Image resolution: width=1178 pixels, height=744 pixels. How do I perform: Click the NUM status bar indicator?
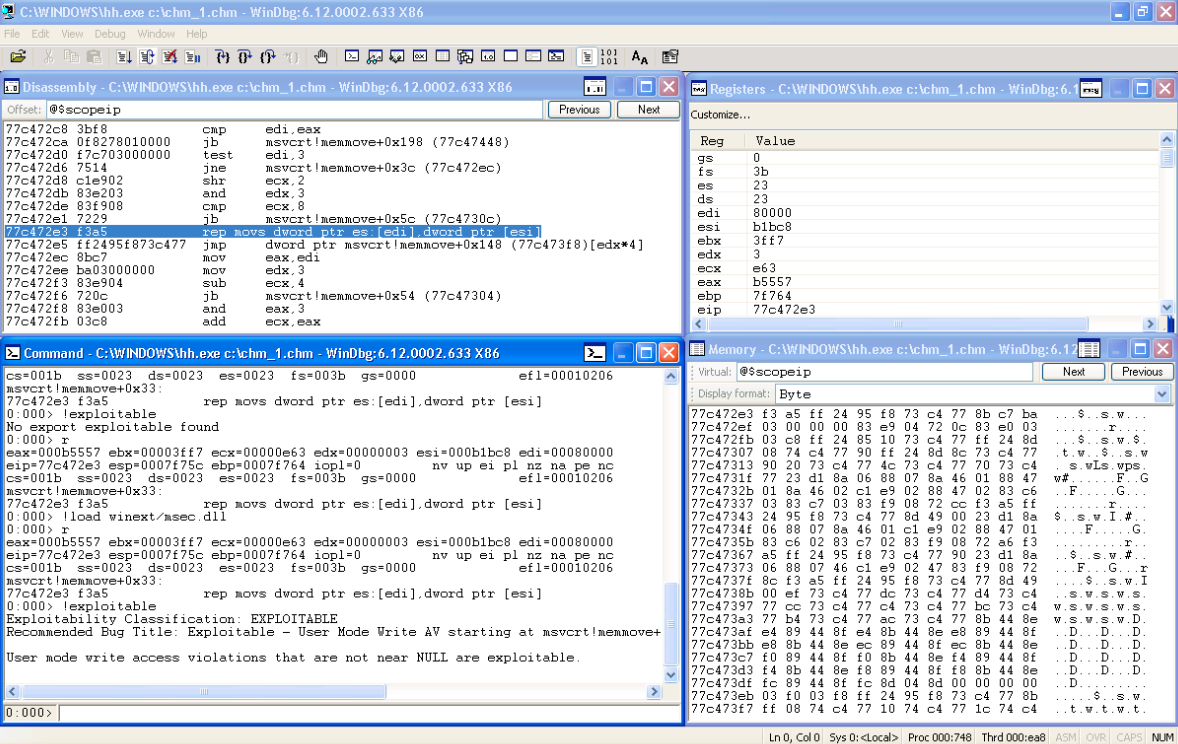coord(1162,737)
